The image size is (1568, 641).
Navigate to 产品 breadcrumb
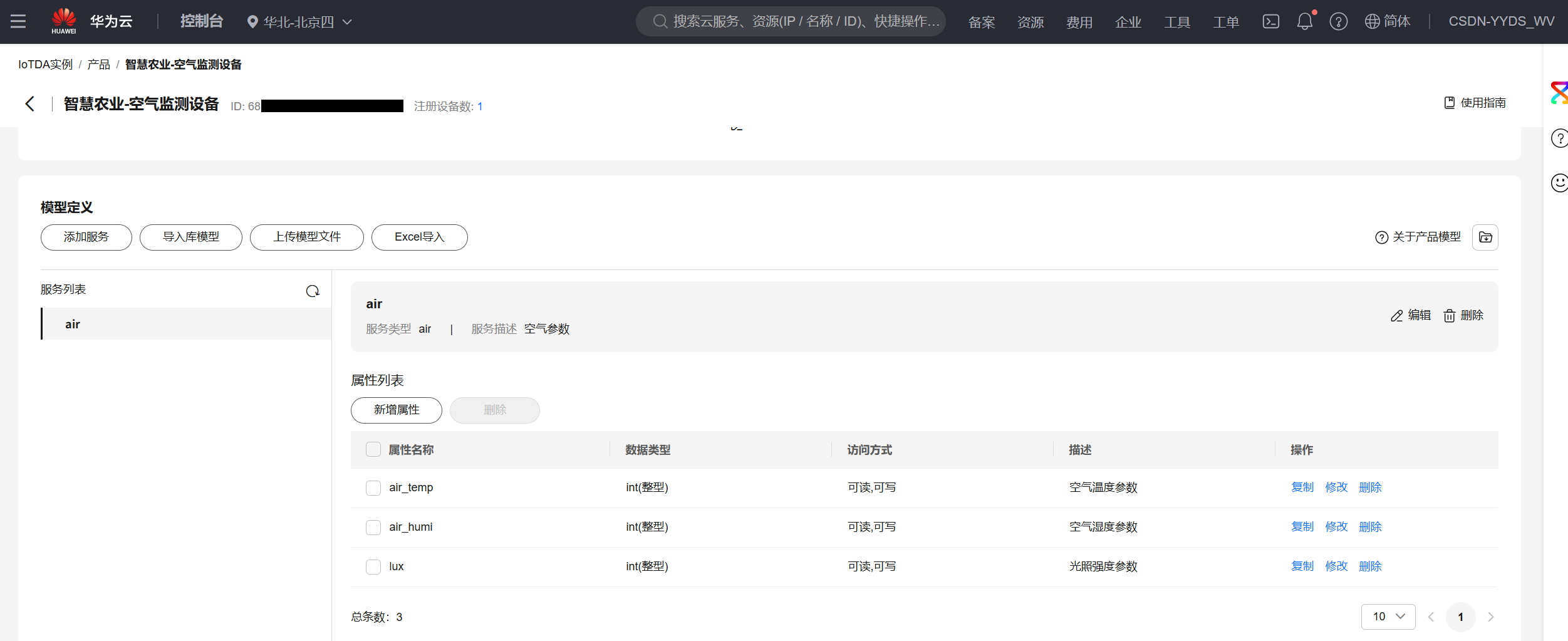click(x=99, y=65)
